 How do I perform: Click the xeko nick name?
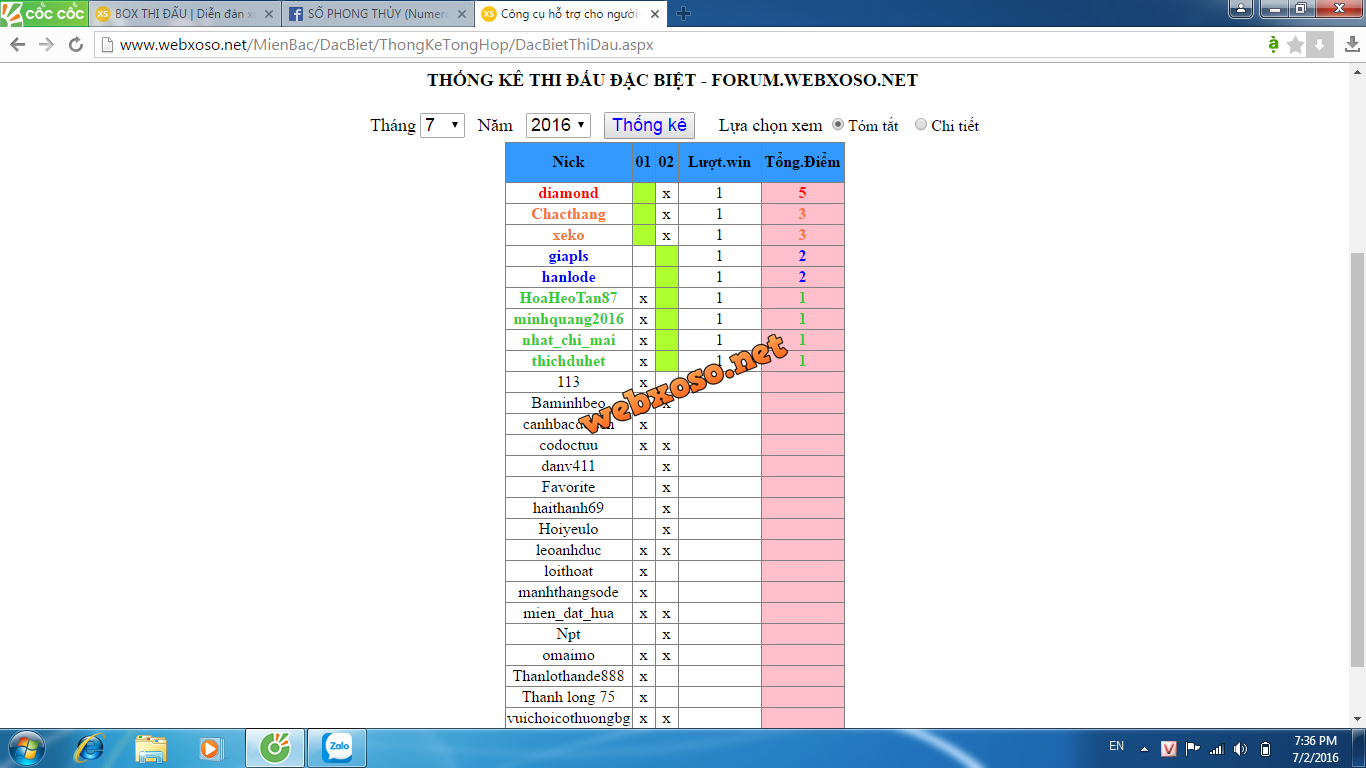pyautogui.click(x=568, y=235)
